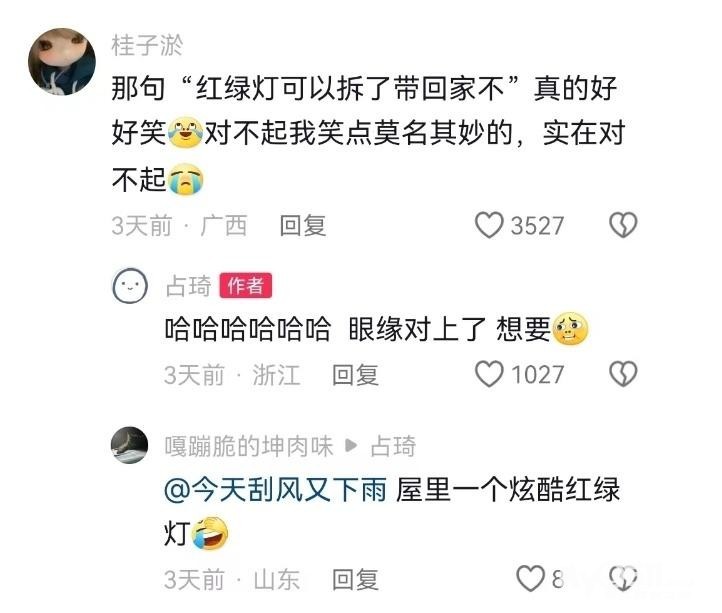Screen dimensions: 722x613
Task: Like 桂子淤's comment with 3527 likes
Action: pyautogui.click(x=489, y=225)
